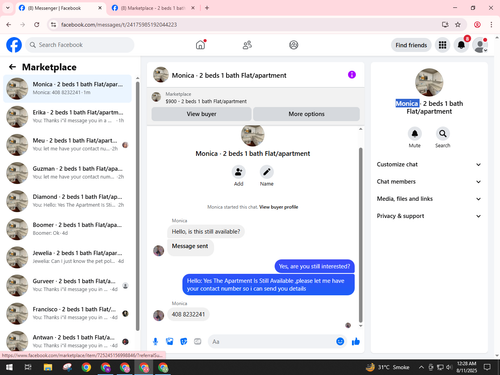Viewport: 500px width, 375px height.
Task: Send a thumbs up like
Action: [x=356, y=341]
